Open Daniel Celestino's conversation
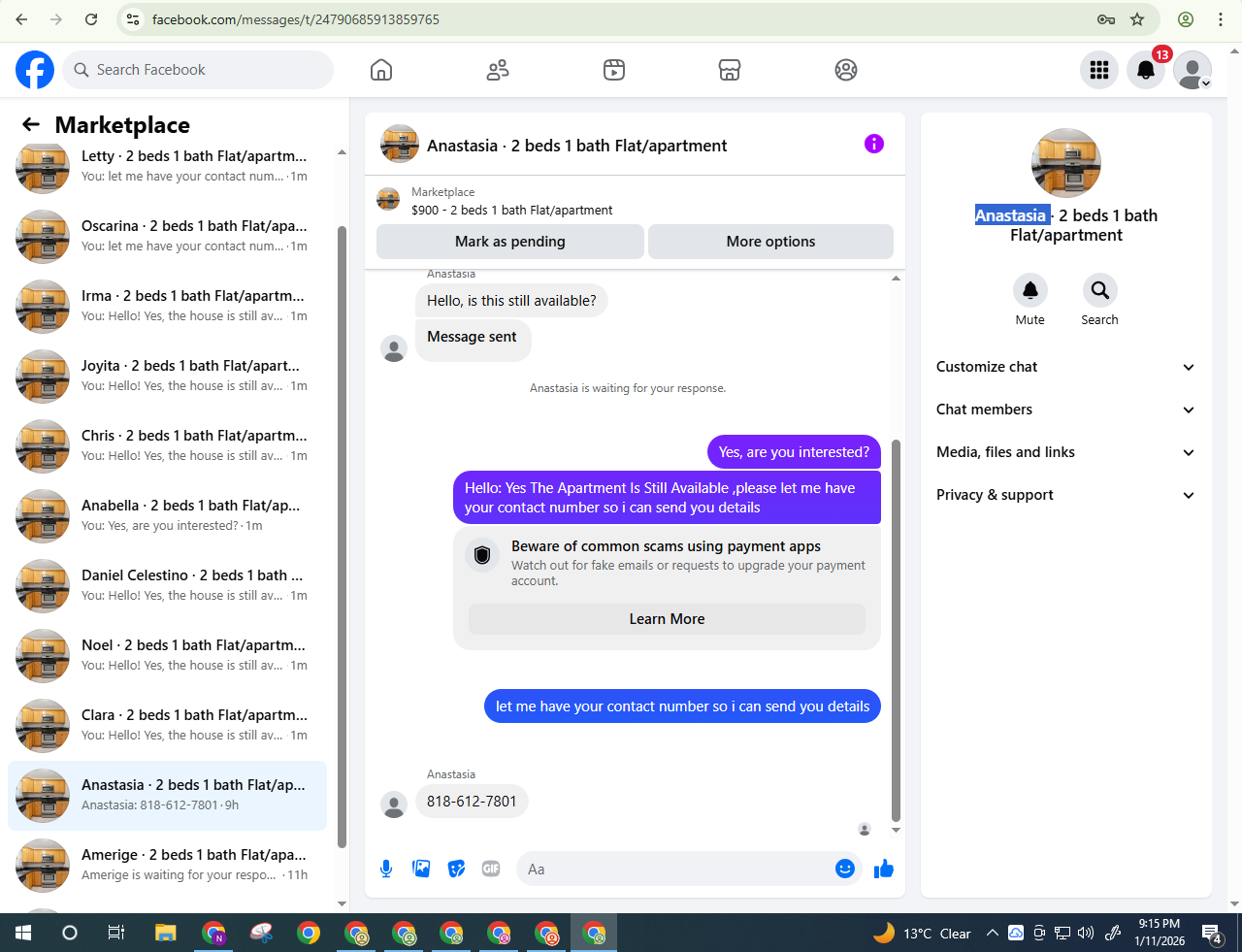 (167, 585)
